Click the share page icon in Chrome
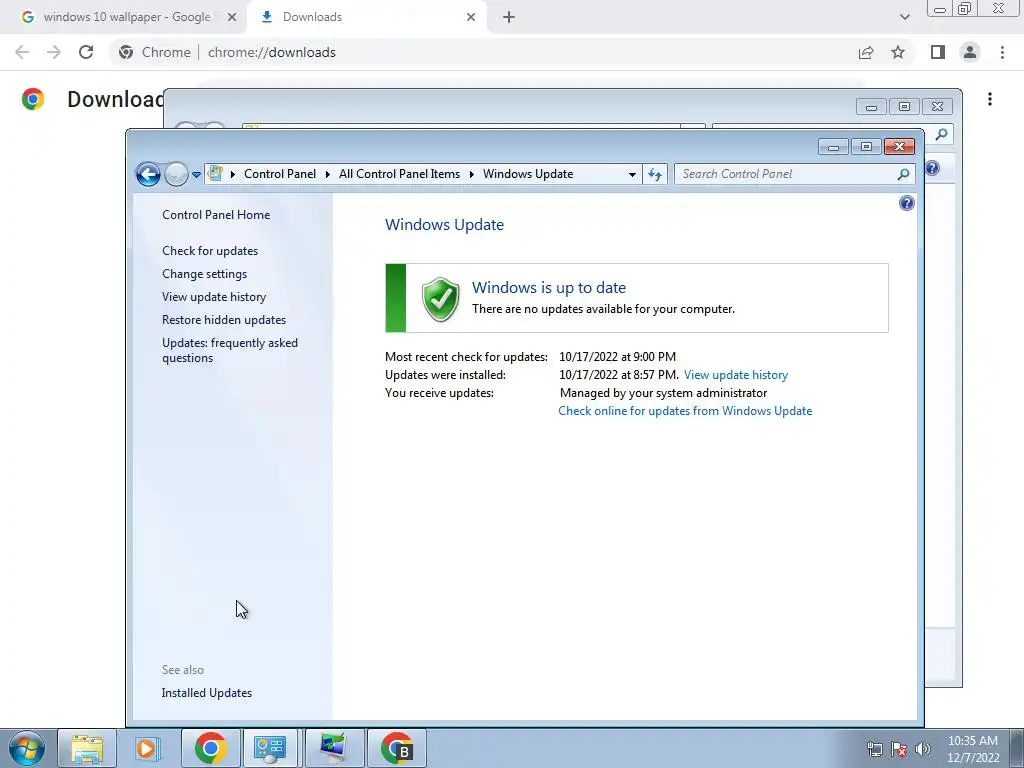The width and height of the screenshot is (1024, 768). point(866,52)
